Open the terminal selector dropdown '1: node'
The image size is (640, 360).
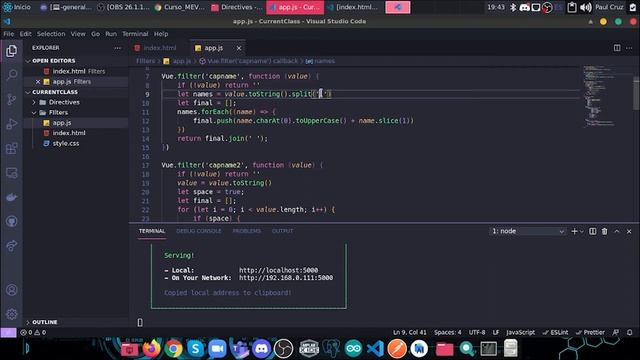point(527,231)
